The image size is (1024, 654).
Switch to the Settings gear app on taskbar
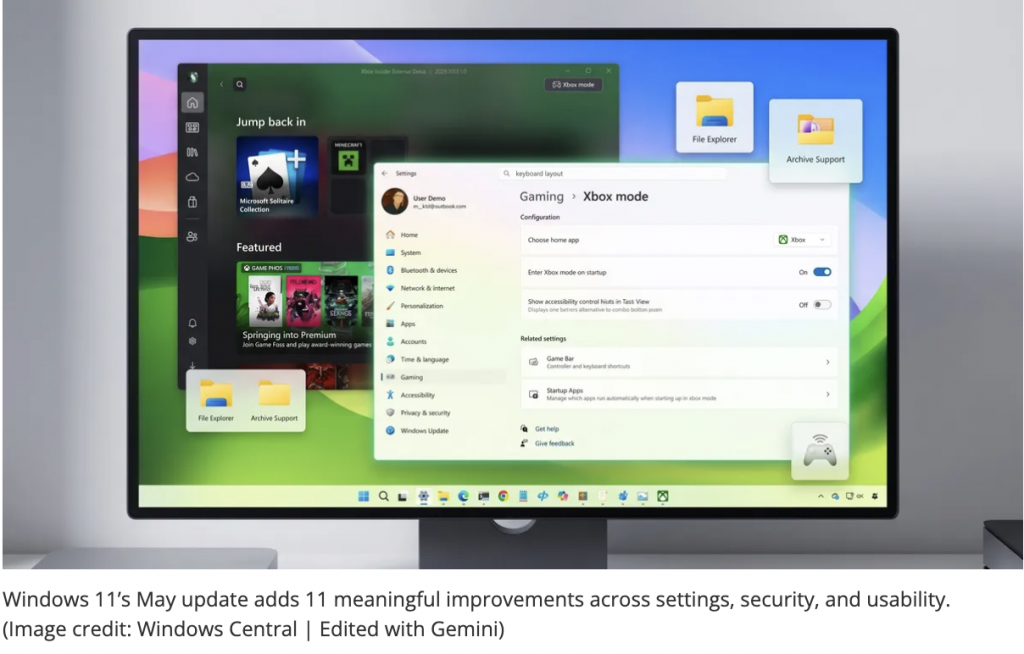click(x=423, y=497)
